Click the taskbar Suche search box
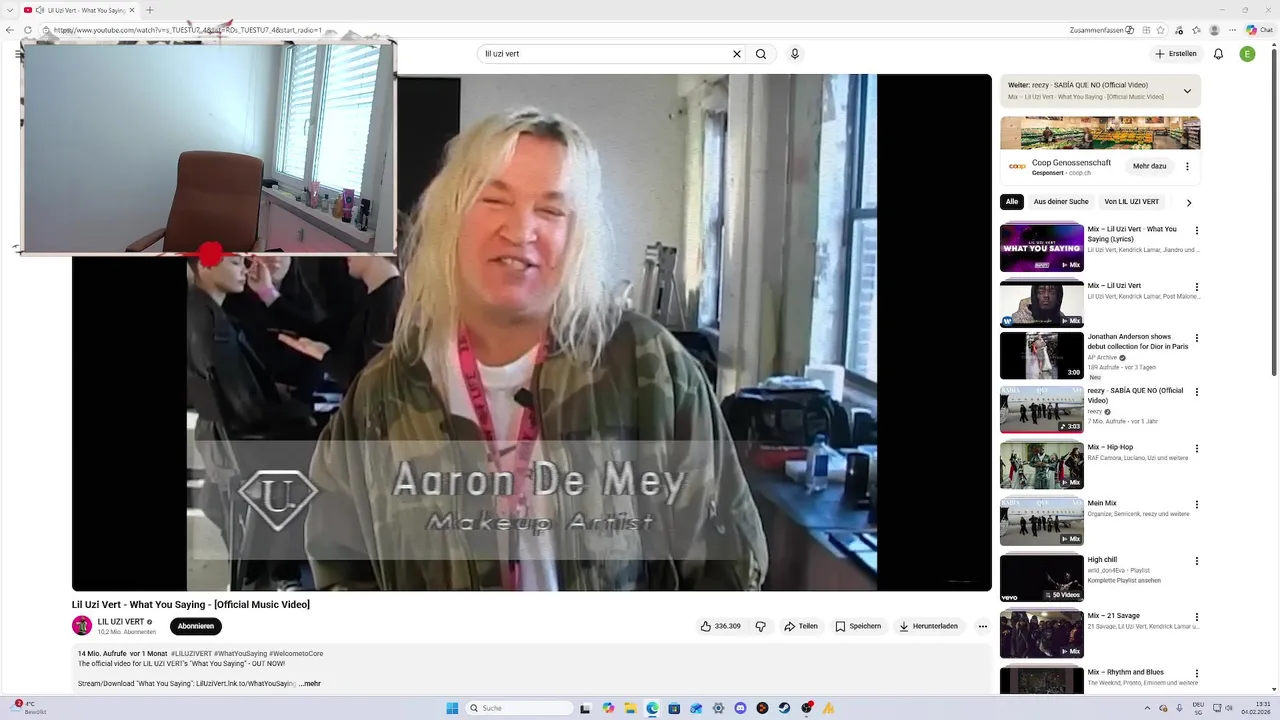The image size is (1280, 720). tap(520, 708)
